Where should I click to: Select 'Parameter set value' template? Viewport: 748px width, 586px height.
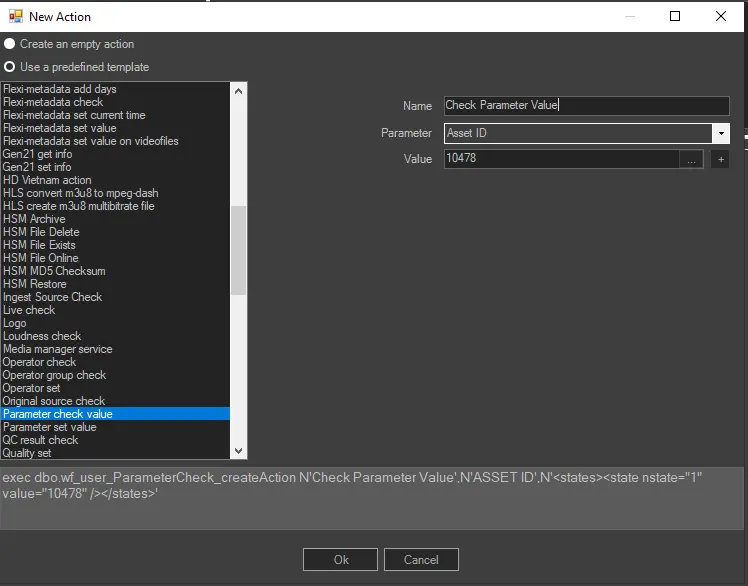click(x=50, y=427)
